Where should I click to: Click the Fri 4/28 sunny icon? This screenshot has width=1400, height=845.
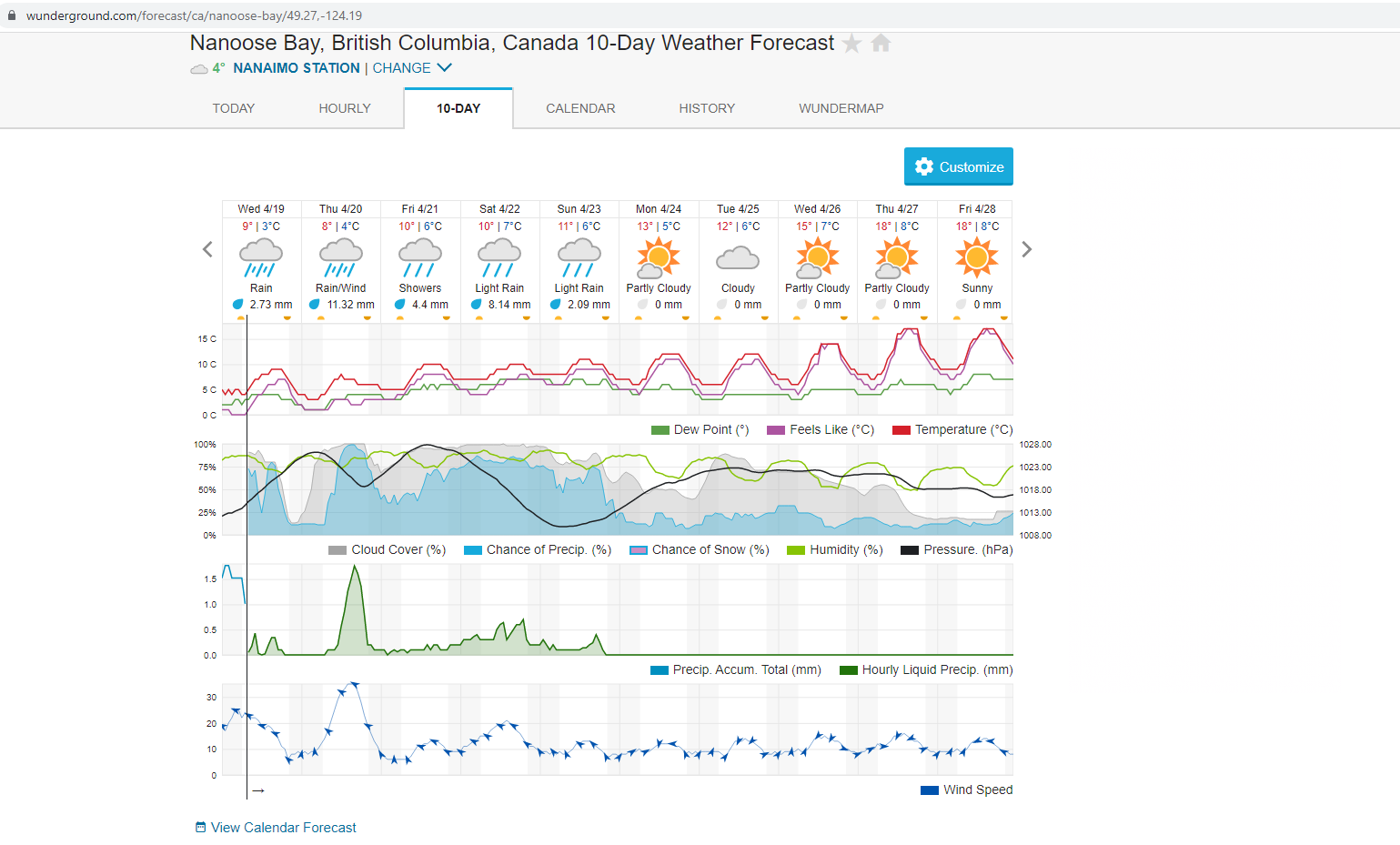tap(977, 257)
